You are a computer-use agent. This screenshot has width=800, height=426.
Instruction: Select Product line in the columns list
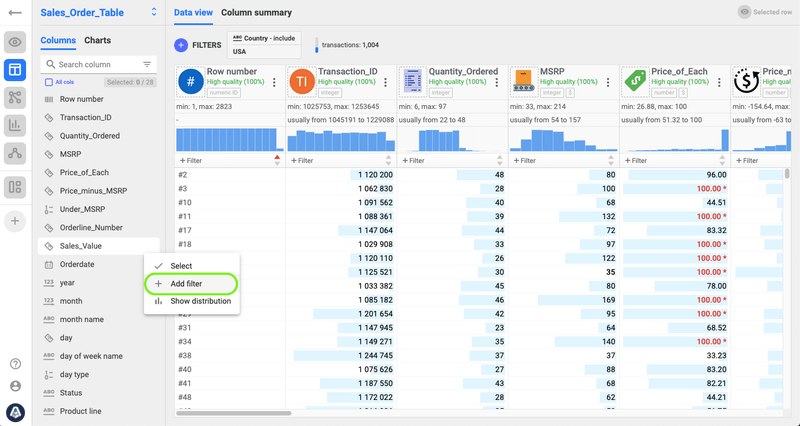click(99, 411)
